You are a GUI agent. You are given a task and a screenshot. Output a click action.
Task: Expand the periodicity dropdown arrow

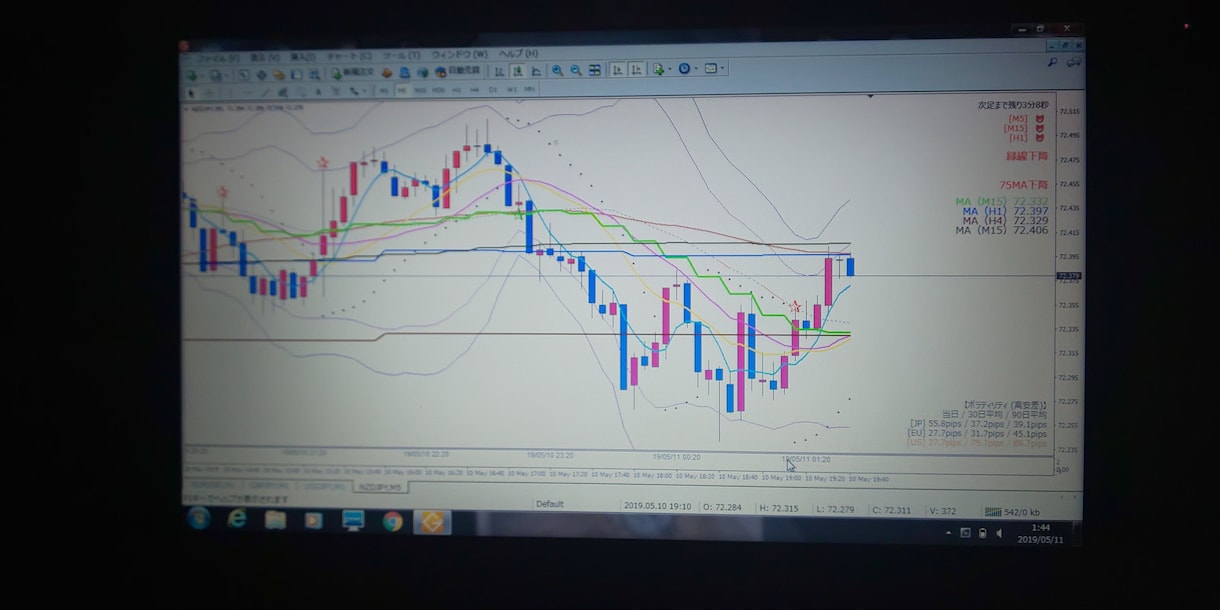coord(696,70)
